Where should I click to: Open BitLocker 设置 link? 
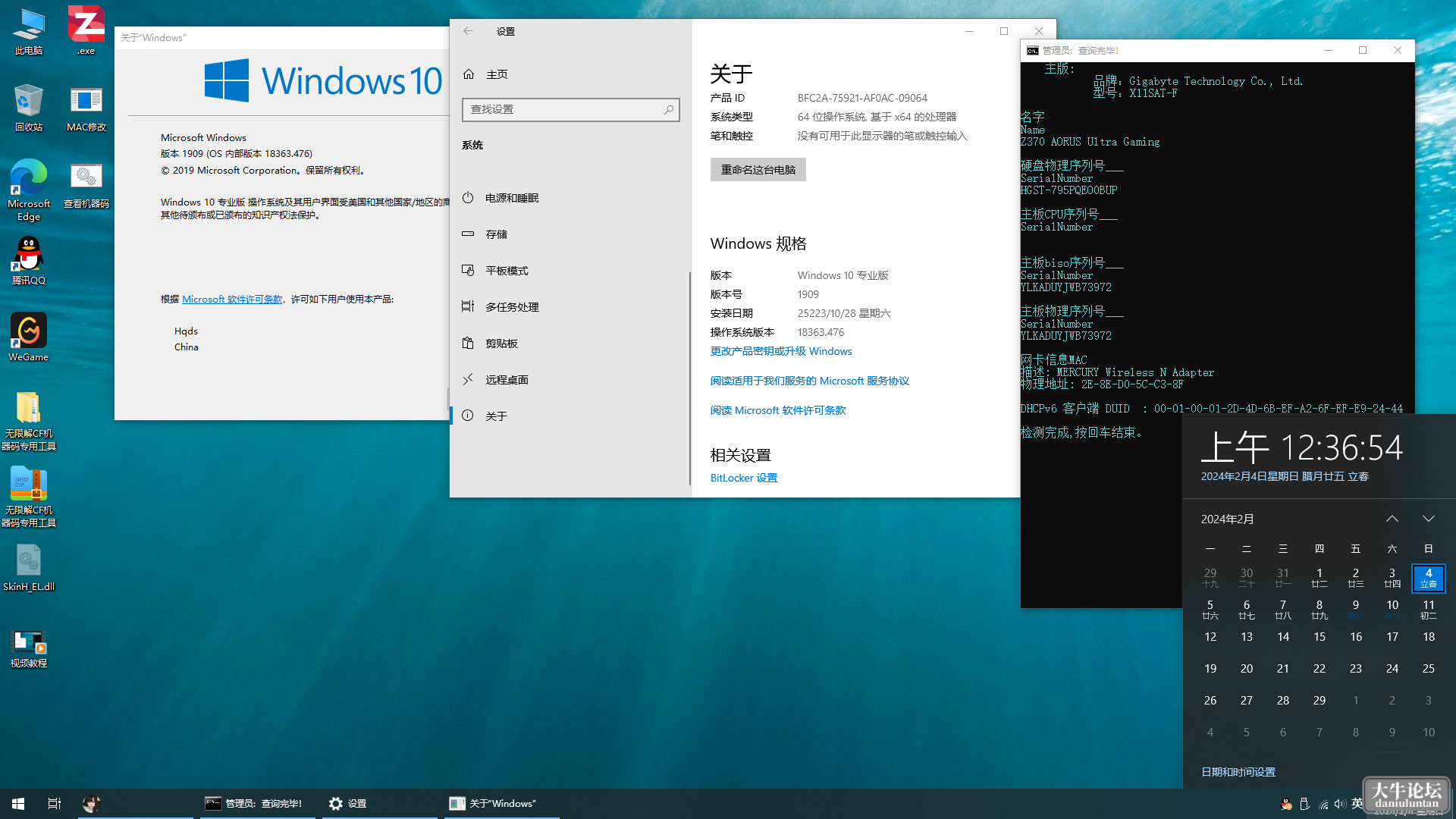744,478
